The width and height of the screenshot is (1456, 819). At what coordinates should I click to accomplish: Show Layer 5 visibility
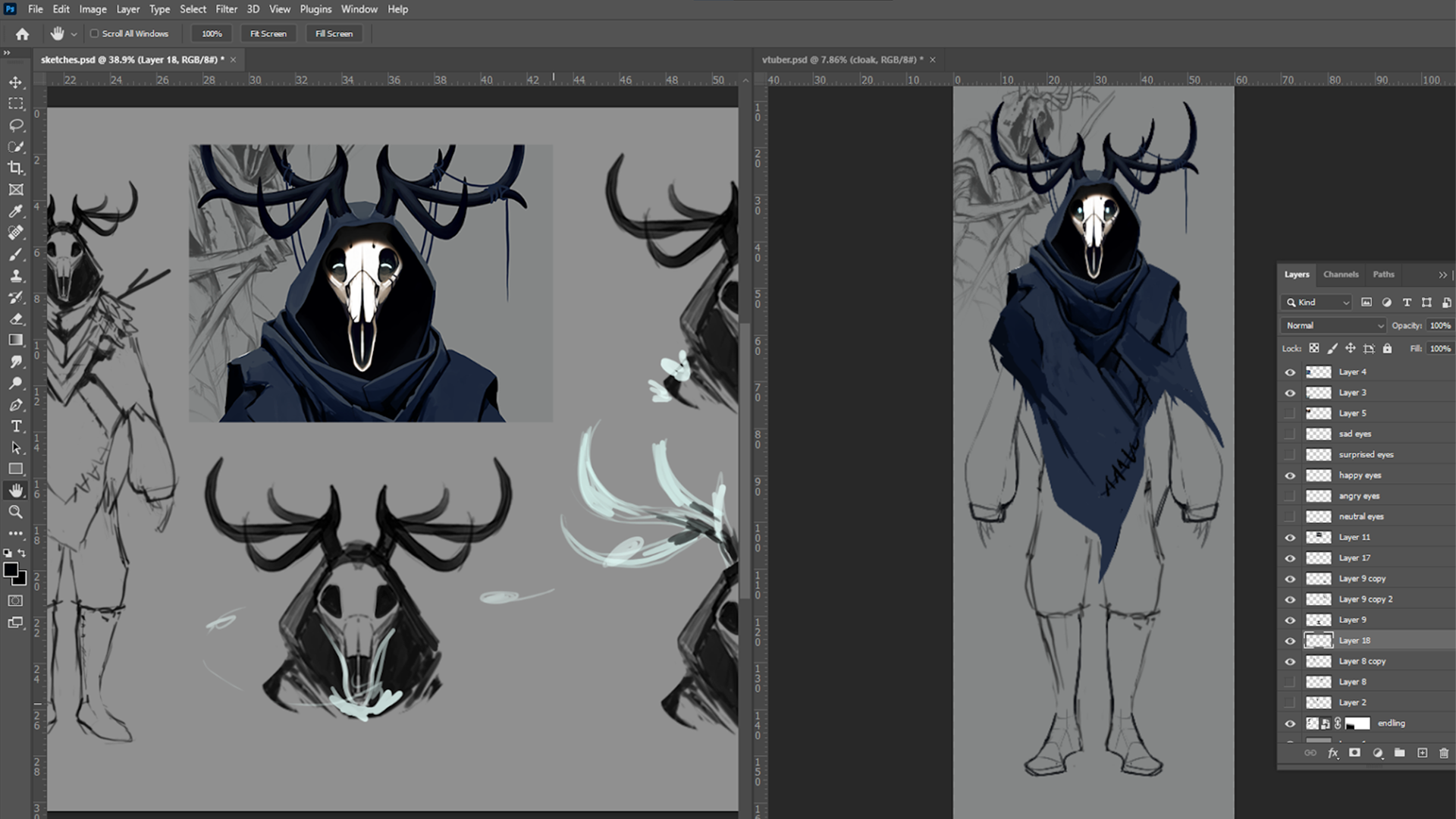[x=1290, y=413]
